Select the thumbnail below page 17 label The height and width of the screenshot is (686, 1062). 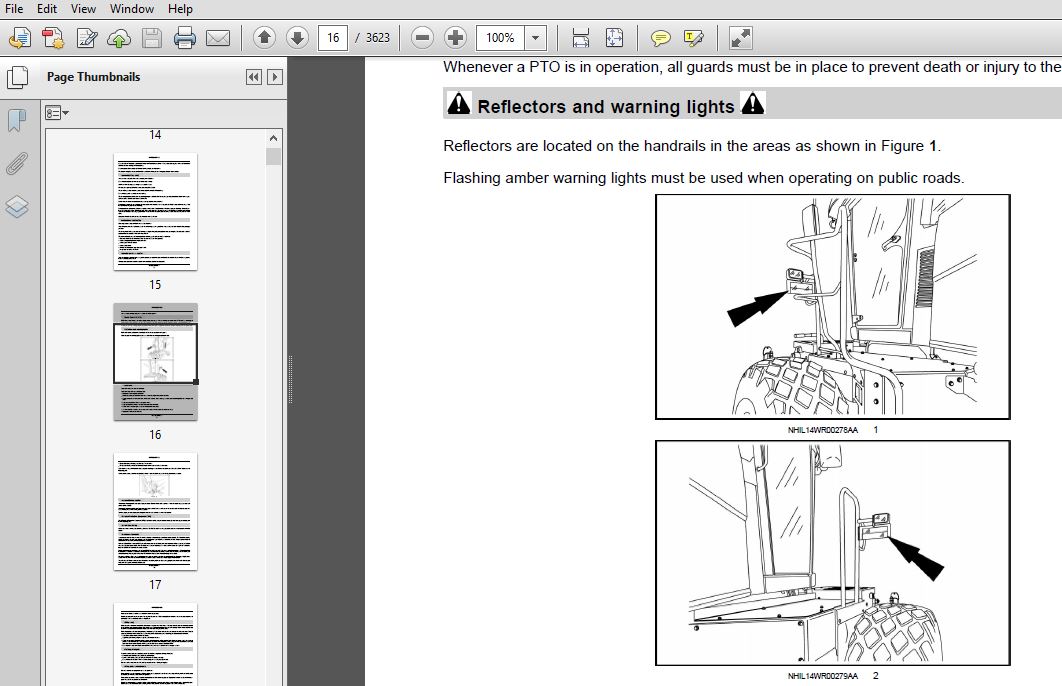tap(155, 643)
